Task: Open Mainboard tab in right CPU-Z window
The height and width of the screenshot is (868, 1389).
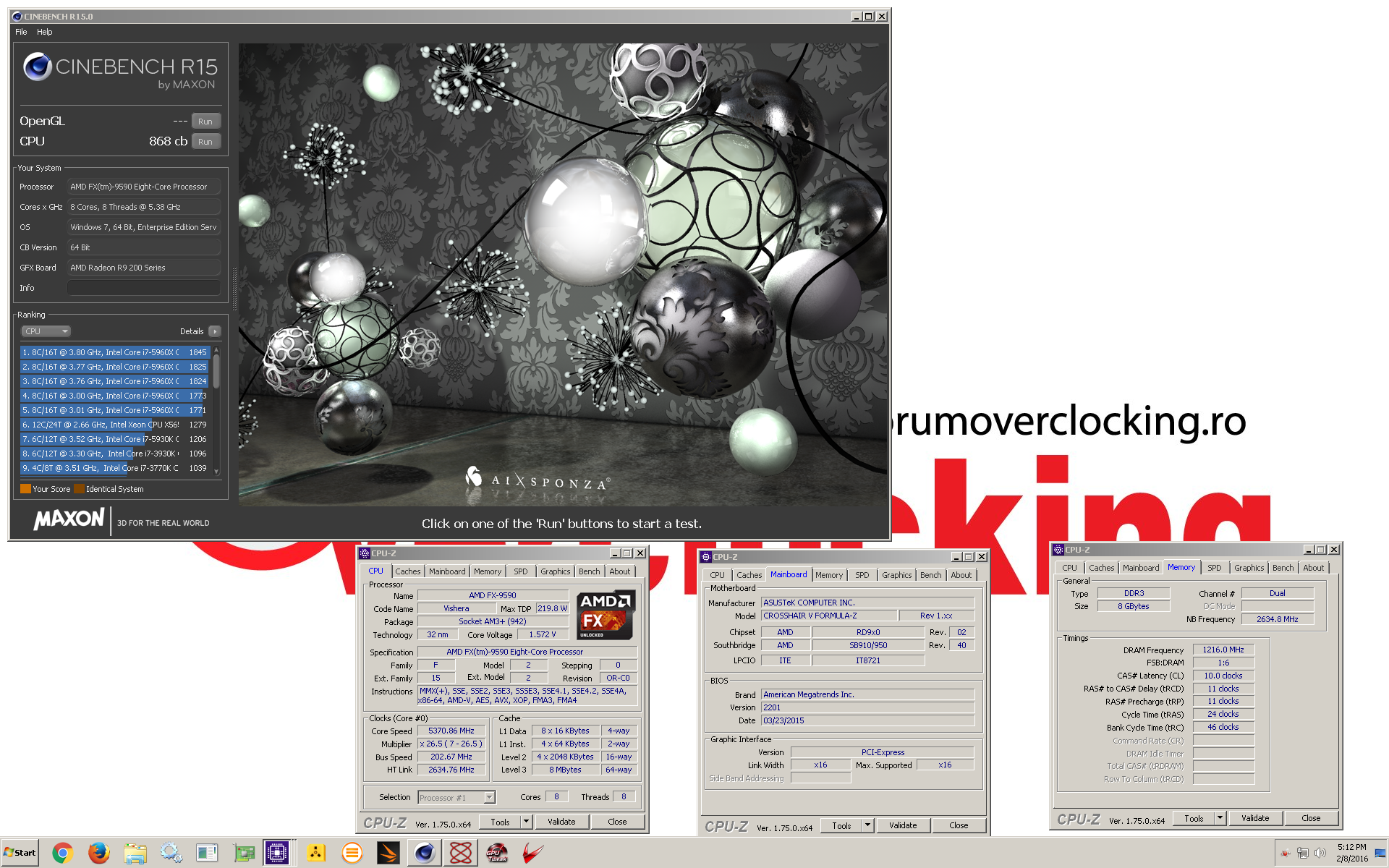Action: point(1141,568)
